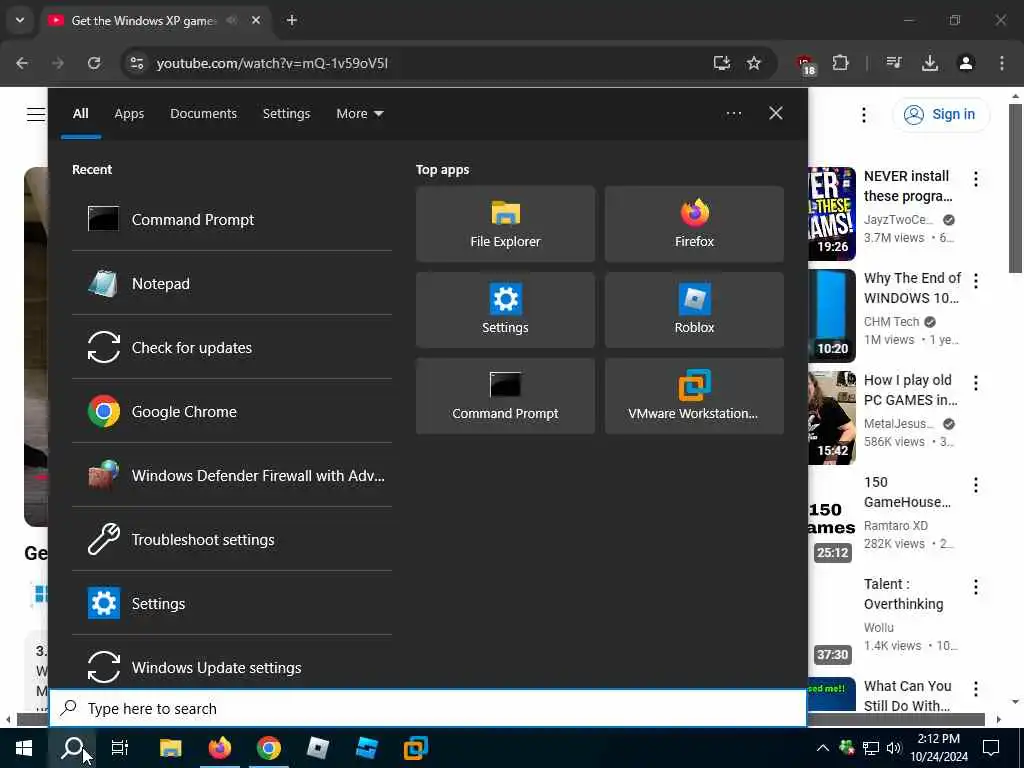The height and width of the screenshot is (768, 1024).
Task: Open the notification center icon
Action: tap(991, 748)
